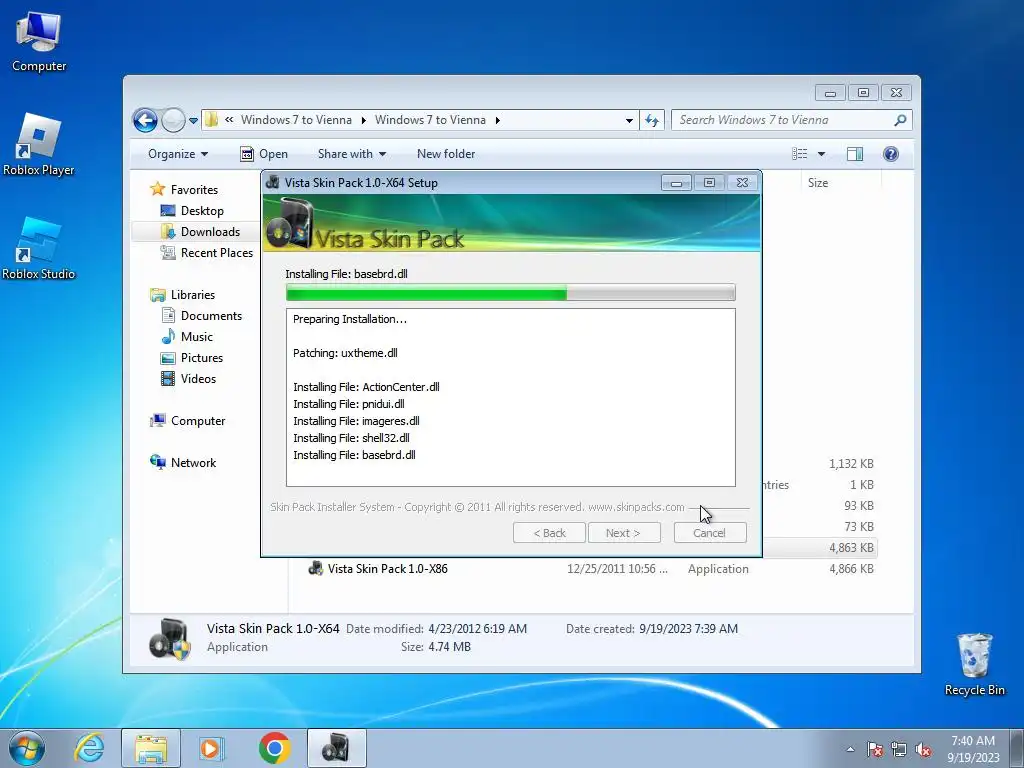This screenshot has height=768, width=1024.
Task: Click the installation progress bar
Action: pyautogui.click(x=511, y=293)
